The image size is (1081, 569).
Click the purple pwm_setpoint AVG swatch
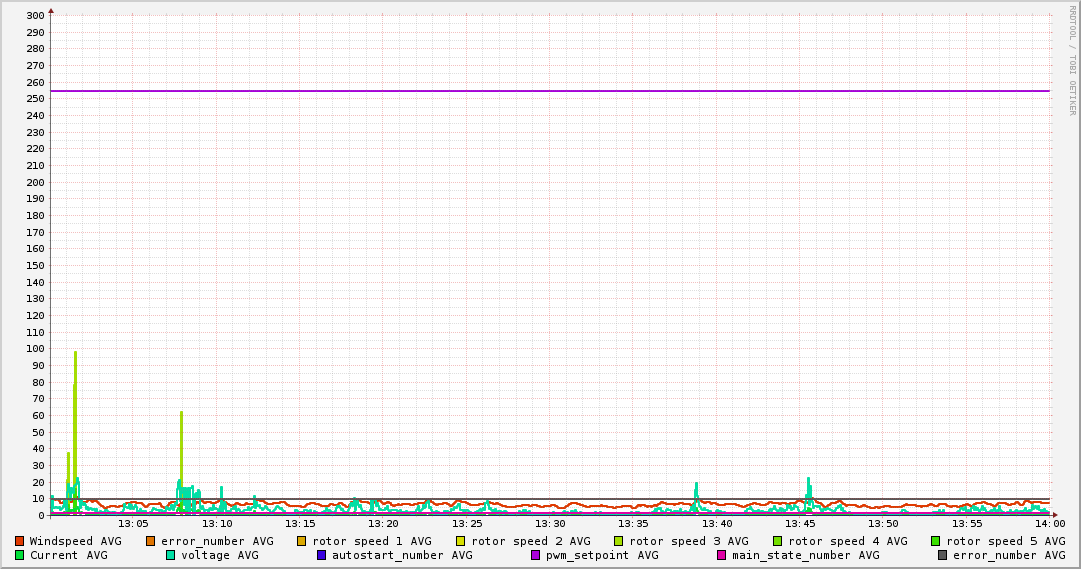536,555
